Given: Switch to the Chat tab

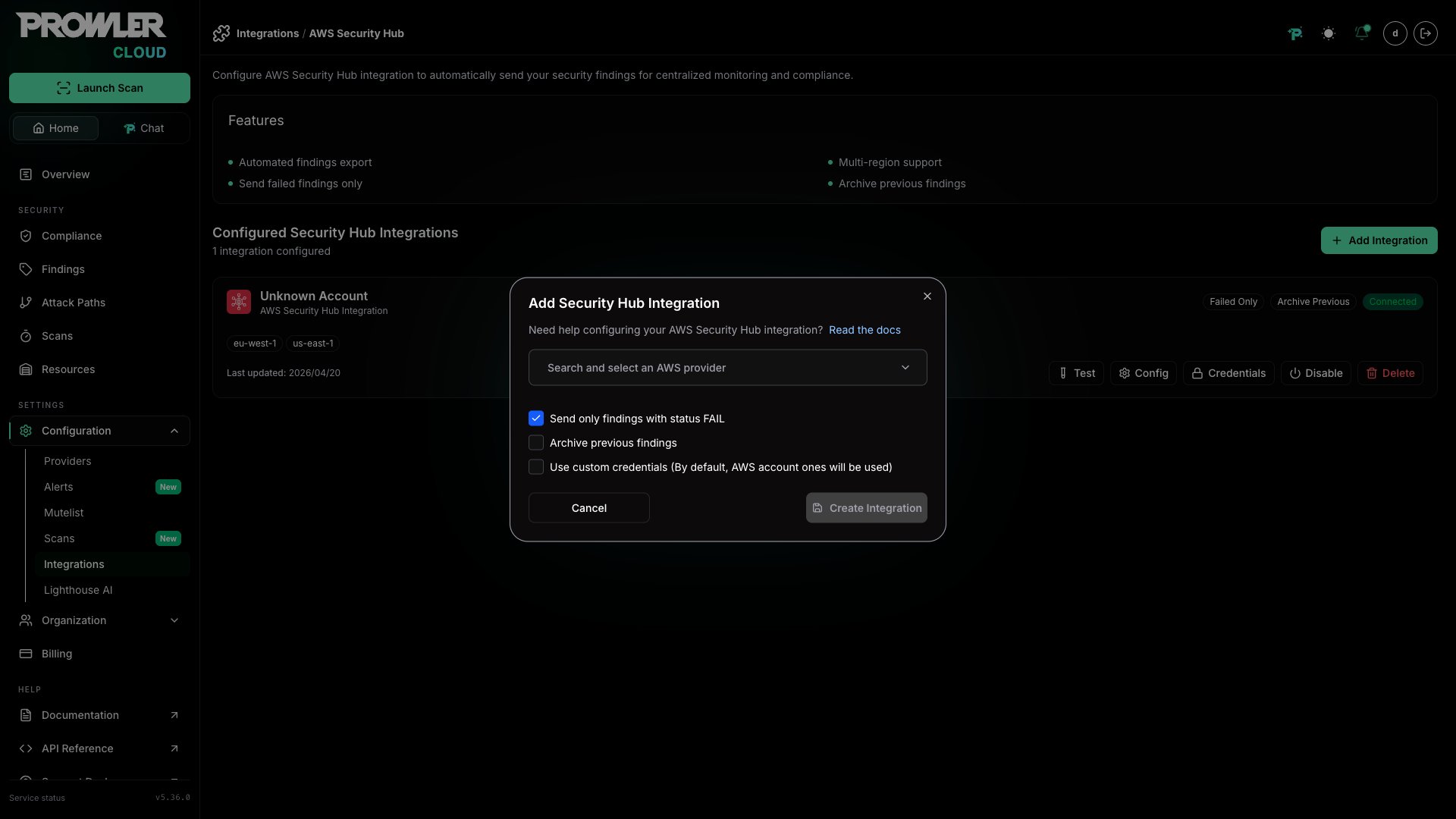Looking at the screenshot, I should [x=143, y=128].
